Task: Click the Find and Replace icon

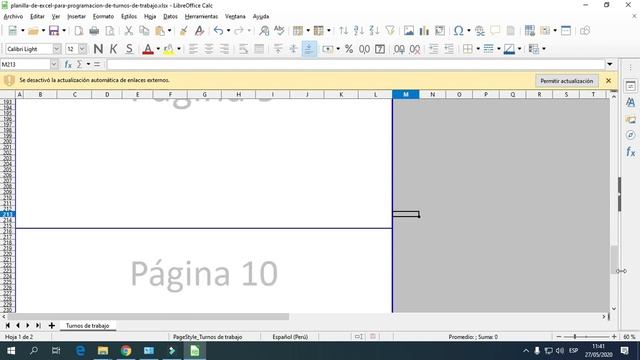Action: tap(264, 31)
